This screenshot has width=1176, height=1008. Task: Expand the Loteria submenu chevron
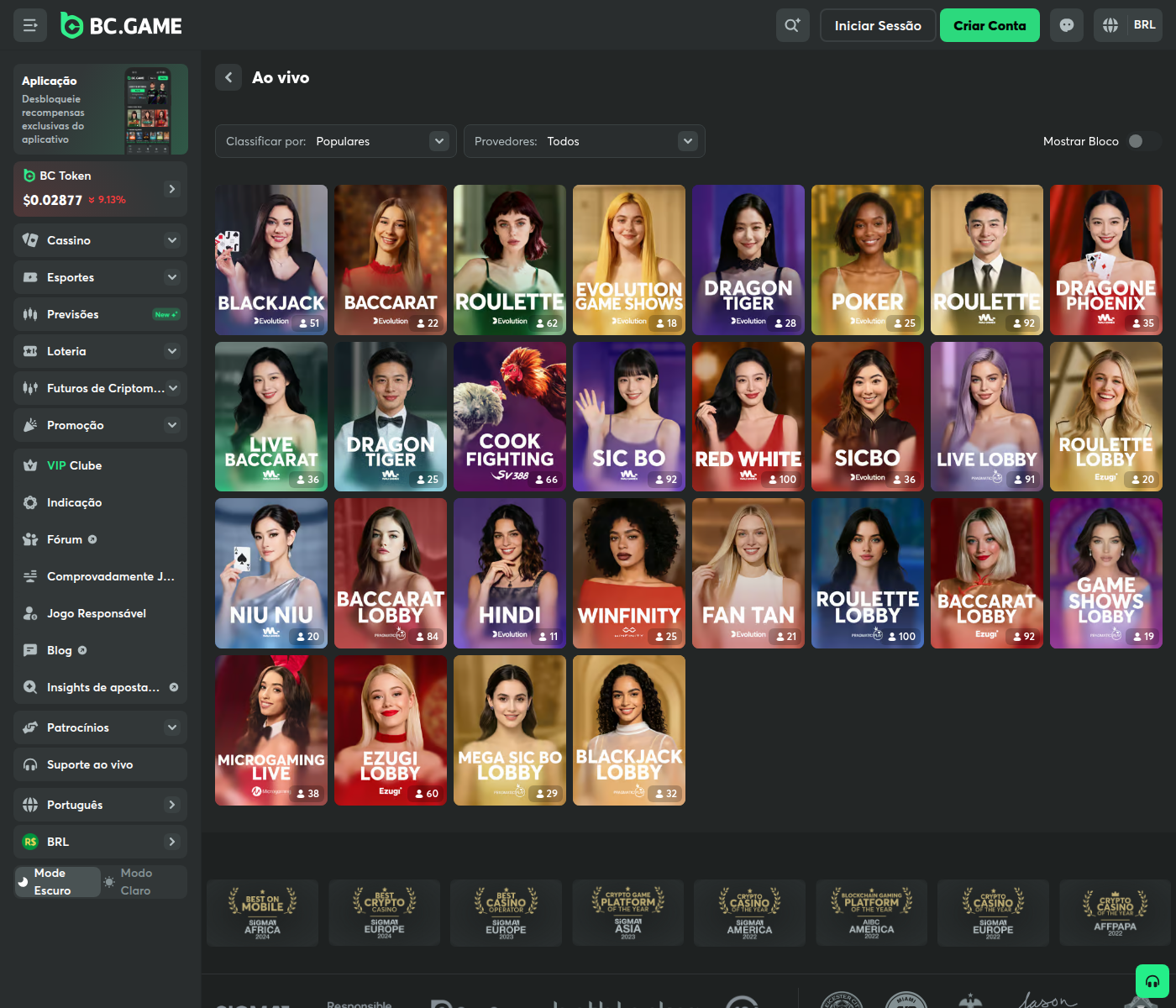point(172,351)
